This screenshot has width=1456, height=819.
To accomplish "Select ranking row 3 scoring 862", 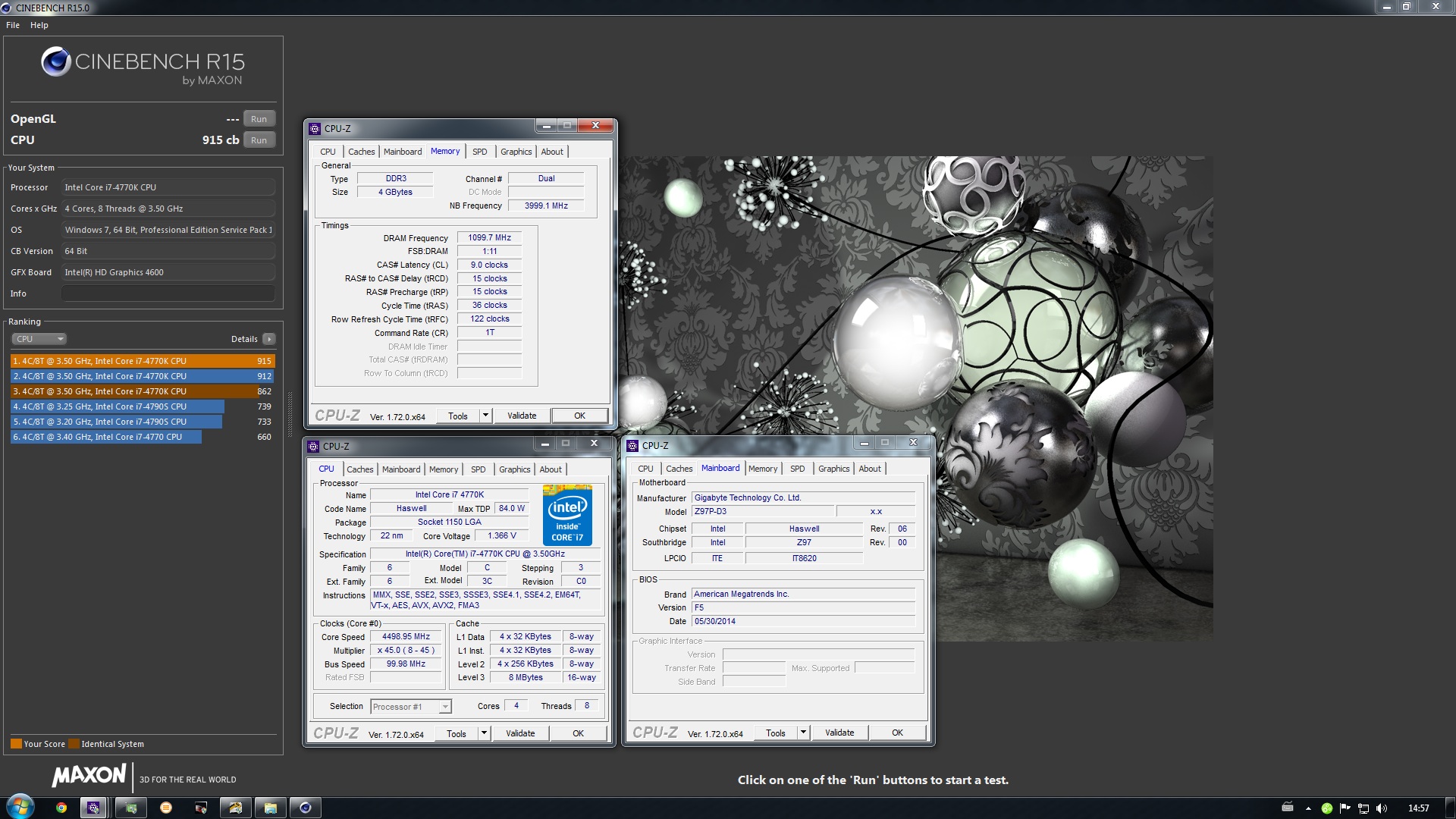I will 143,391.
